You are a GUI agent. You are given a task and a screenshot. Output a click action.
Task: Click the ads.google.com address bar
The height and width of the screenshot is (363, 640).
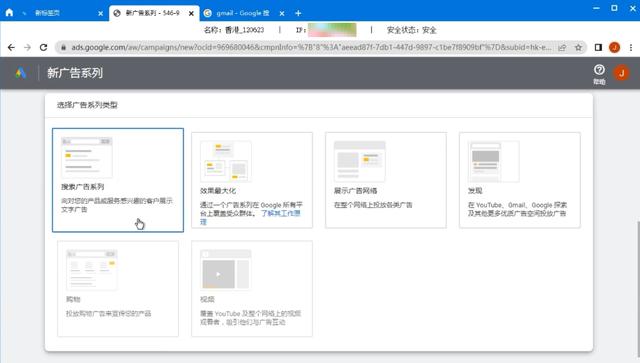click(310, 47)
